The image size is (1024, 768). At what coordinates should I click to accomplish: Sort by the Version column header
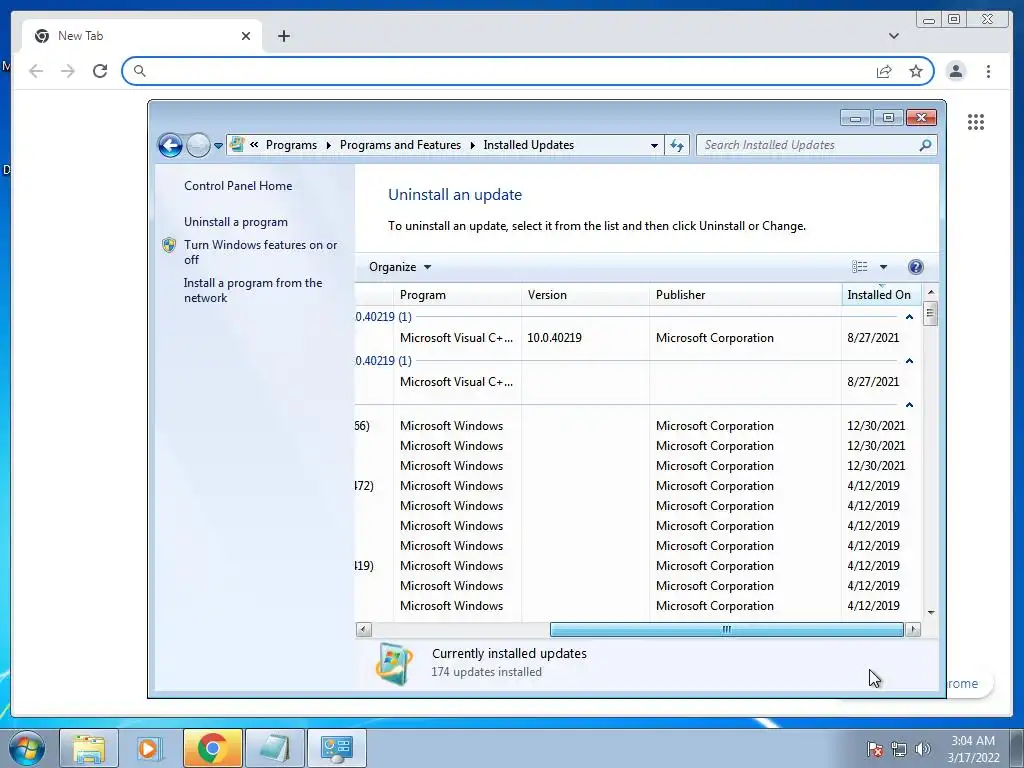click(x=586, y=295)
